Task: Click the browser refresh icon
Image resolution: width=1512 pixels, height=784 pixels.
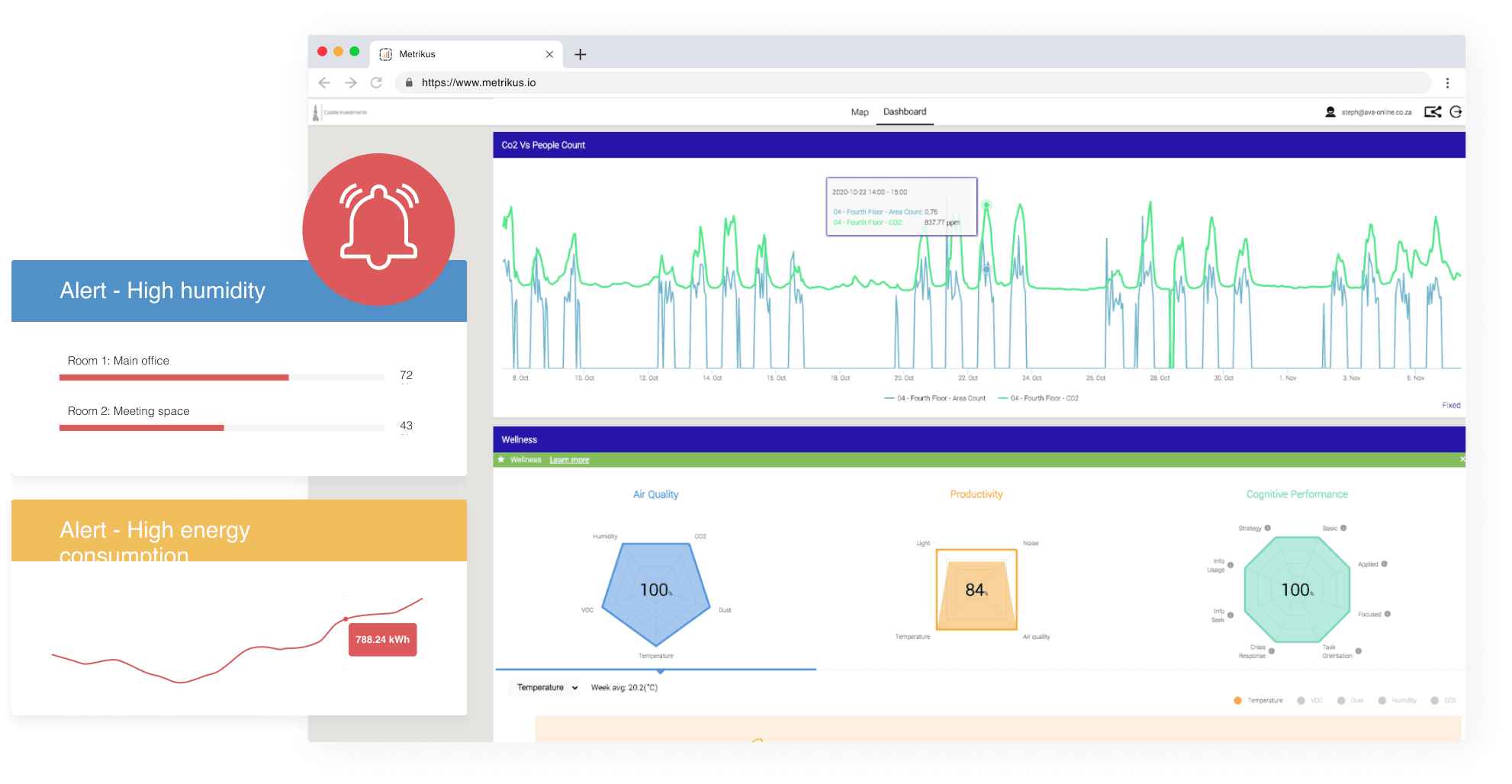Action: point(376,82)
